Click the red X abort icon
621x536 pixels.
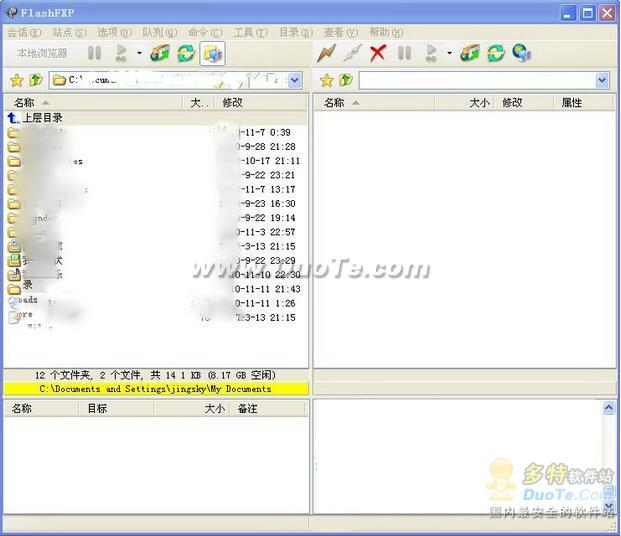click(378, 53)
